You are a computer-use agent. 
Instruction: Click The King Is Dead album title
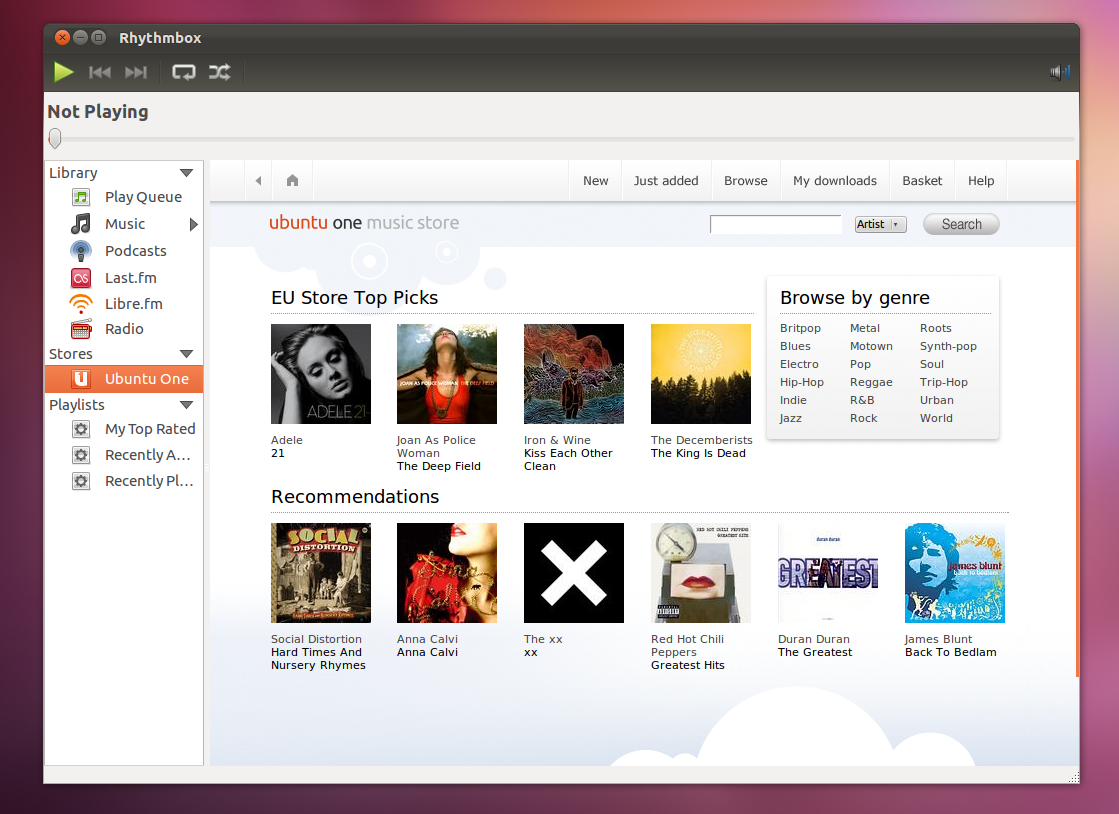point(698,453)
